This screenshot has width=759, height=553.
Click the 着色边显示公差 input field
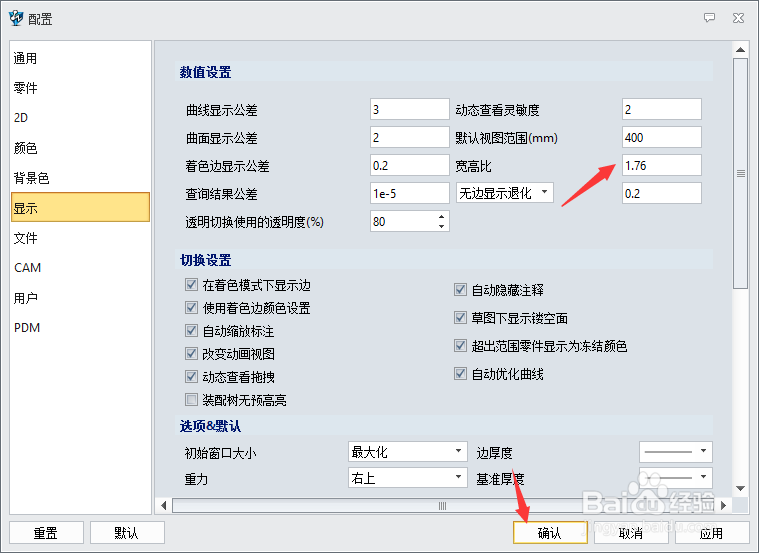410,165
